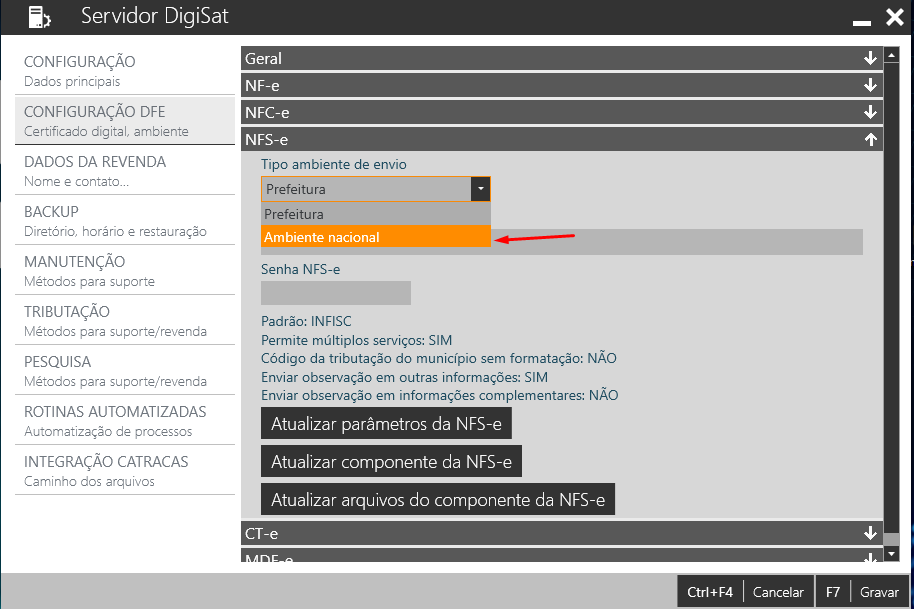The image size is (914, 609).
Task: Click Atualizar parâmetros da NFS-e button
Action: pyautogui.click(x=387, y=423)
